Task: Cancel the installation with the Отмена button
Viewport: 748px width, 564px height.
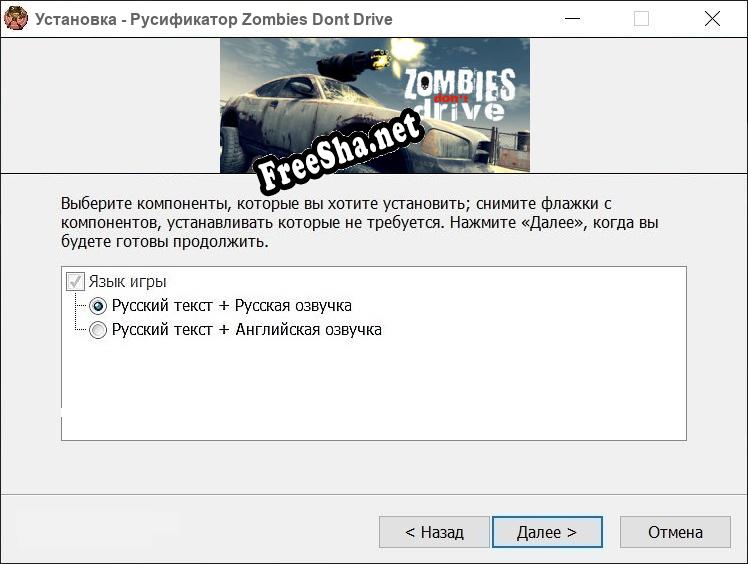Action: tap(675, 532)
